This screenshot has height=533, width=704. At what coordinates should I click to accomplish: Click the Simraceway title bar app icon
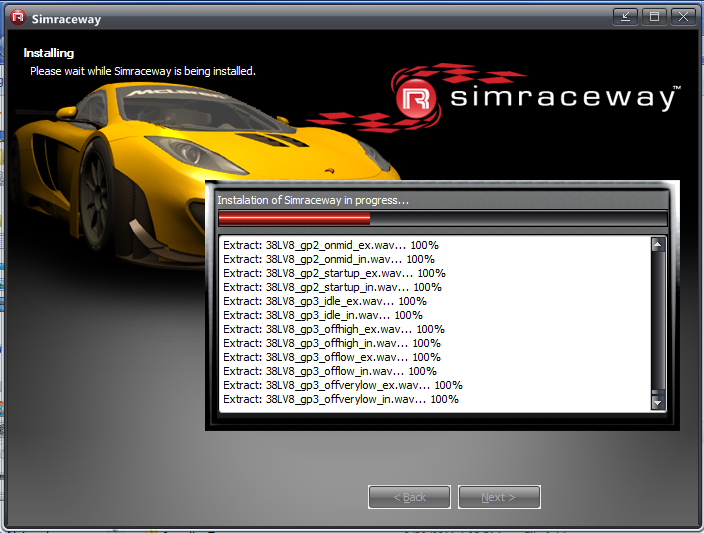(18, 18)
